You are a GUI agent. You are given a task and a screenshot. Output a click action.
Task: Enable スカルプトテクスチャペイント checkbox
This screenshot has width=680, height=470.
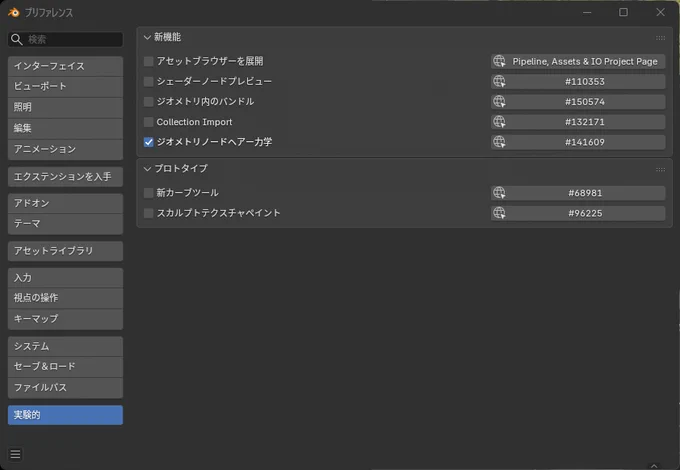click(148, 213)
